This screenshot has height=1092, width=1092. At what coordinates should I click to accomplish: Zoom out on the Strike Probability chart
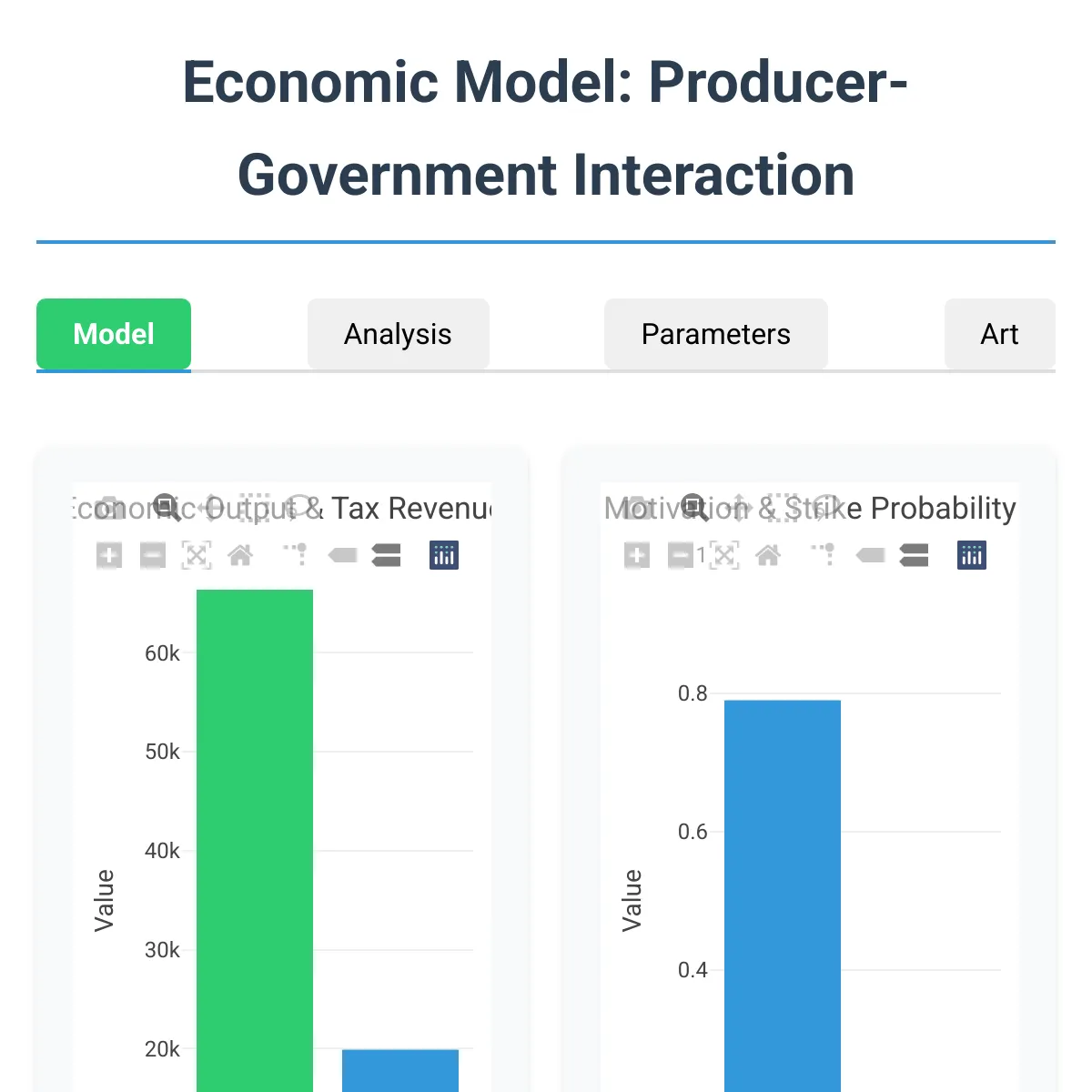(681, 555)
